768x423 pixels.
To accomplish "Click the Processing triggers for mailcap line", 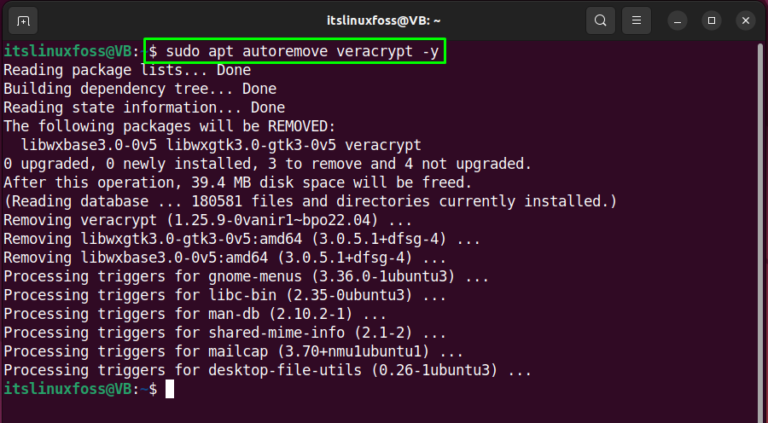I will [x=233, y=351].
